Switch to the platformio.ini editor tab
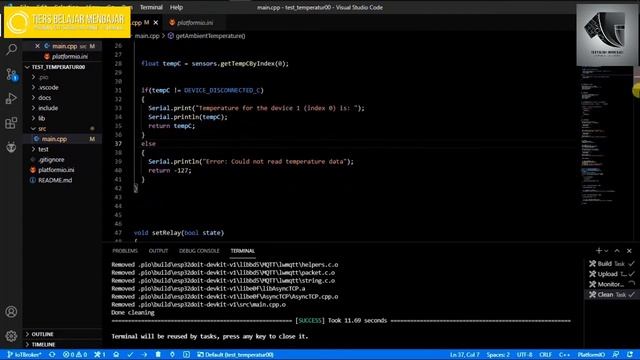 [191, 22]
